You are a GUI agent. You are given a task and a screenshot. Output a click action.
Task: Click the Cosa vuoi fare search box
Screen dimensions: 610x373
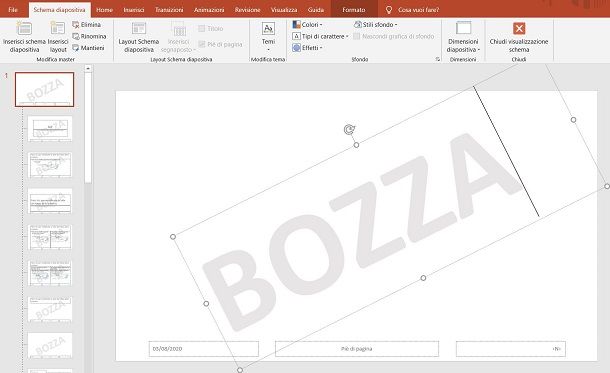[x=418, y=10]
